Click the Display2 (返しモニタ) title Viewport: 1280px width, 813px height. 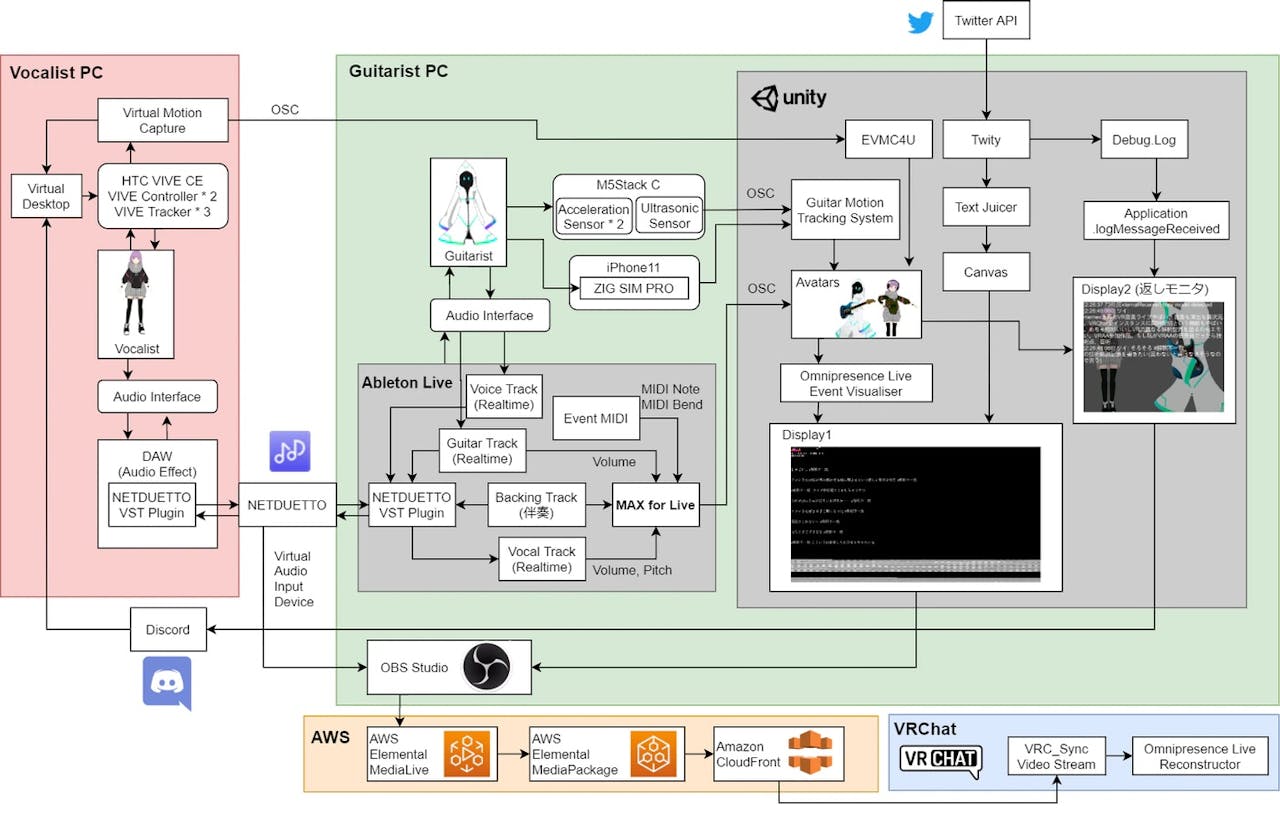(x=1145, y=289)
